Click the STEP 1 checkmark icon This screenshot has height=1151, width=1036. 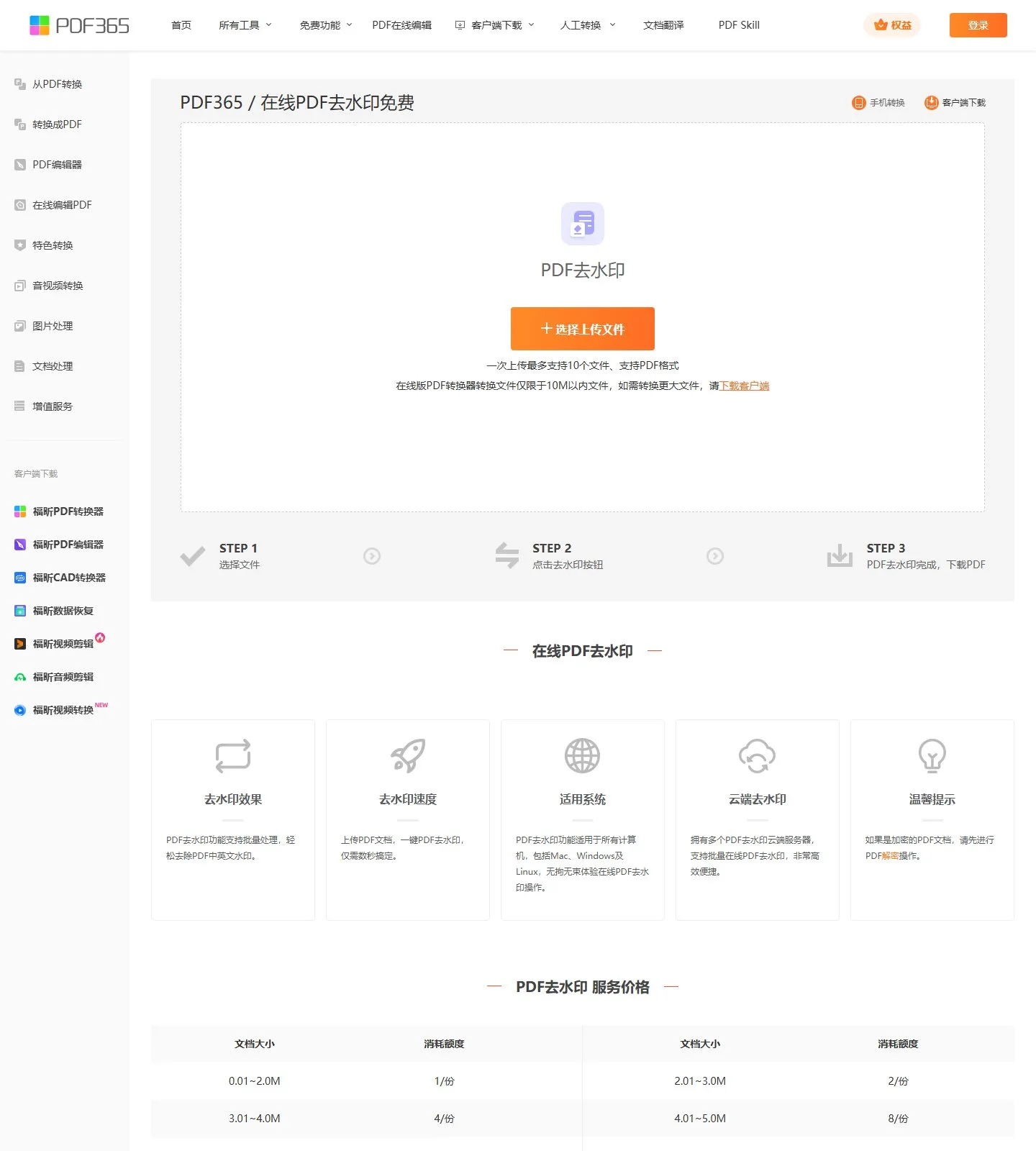pos(193,556)
